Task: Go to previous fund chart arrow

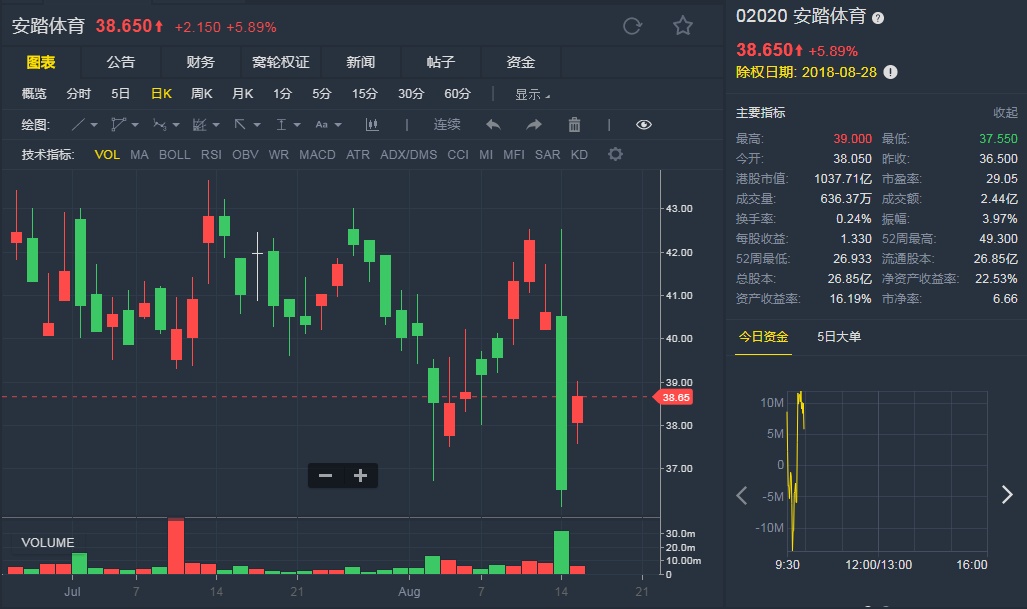Action: tap(741, 495)
